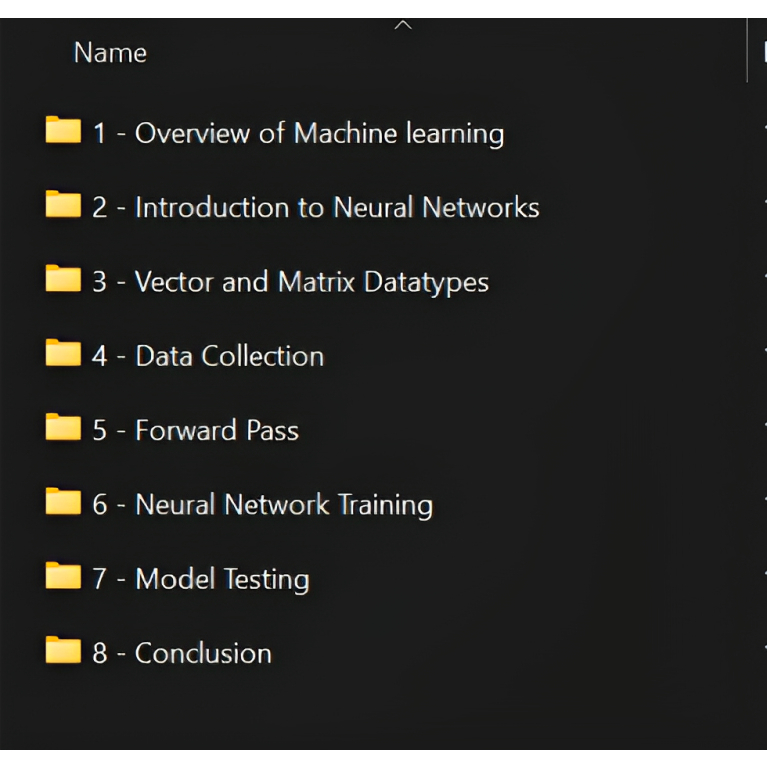Select the Data Collection folder icon
767x767 pixels.
(63, 354)
